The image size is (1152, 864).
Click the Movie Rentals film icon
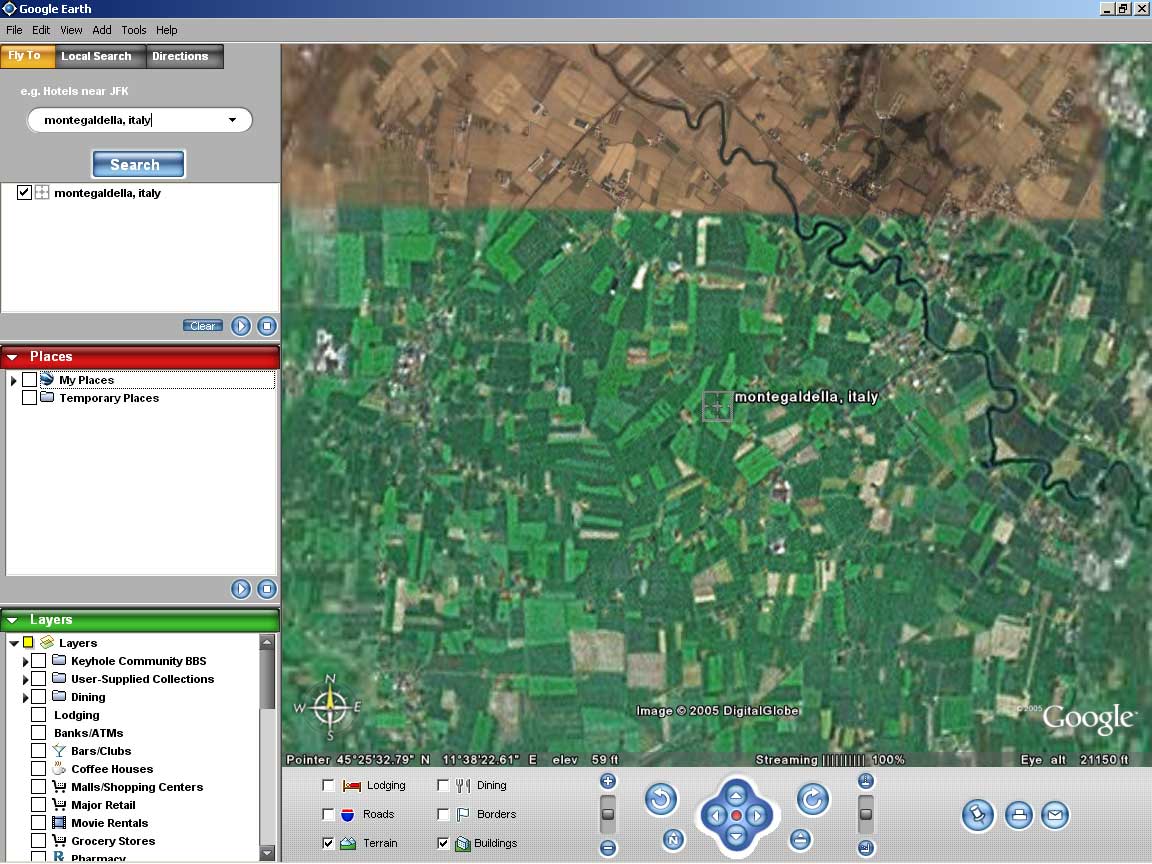(x=59, y=823)
